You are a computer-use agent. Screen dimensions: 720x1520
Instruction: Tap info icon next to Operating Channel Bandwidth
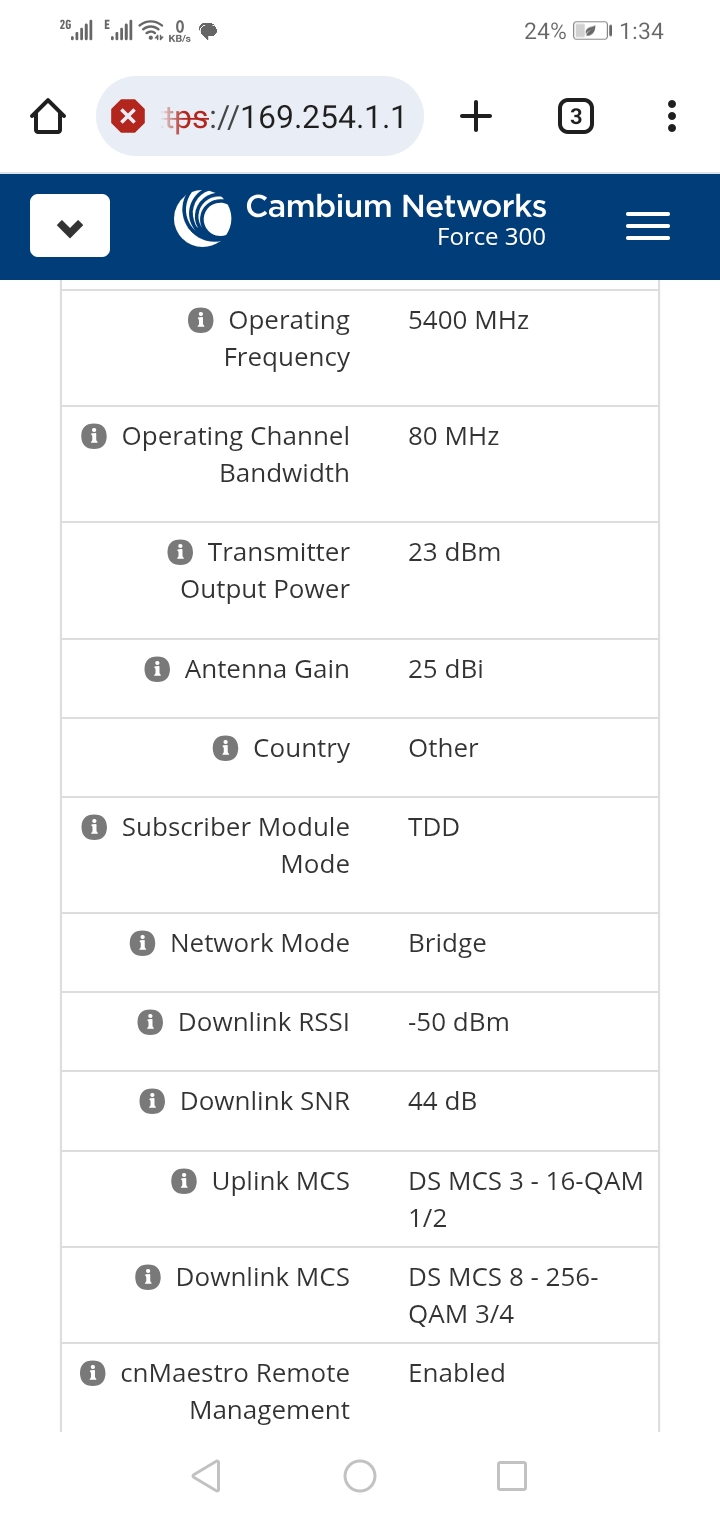93,436
